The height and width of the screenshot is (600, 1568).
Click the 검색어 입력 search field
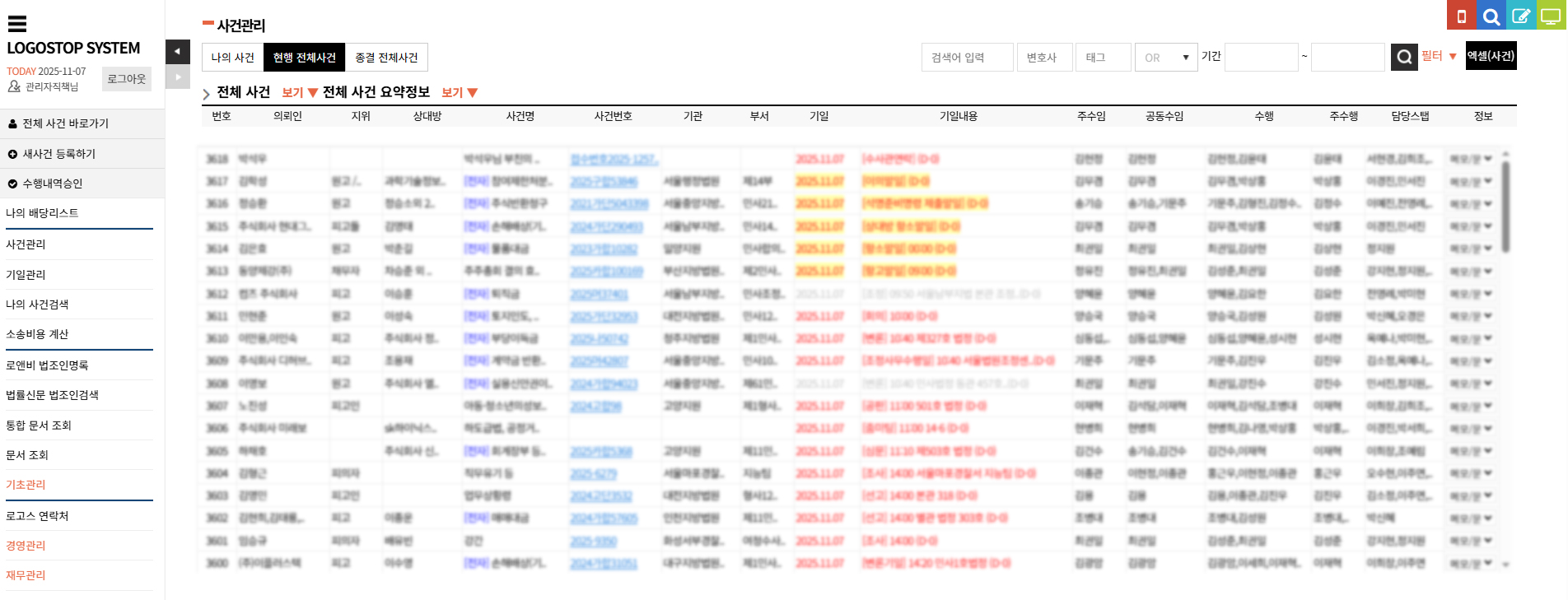(967, 58)
